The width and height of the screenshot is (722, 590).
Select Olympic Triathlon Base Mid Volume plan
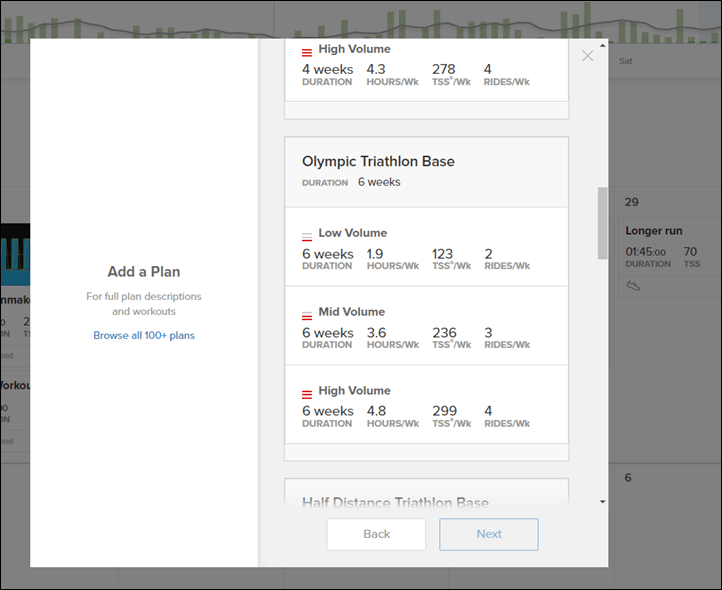click(x=426, y=326)
